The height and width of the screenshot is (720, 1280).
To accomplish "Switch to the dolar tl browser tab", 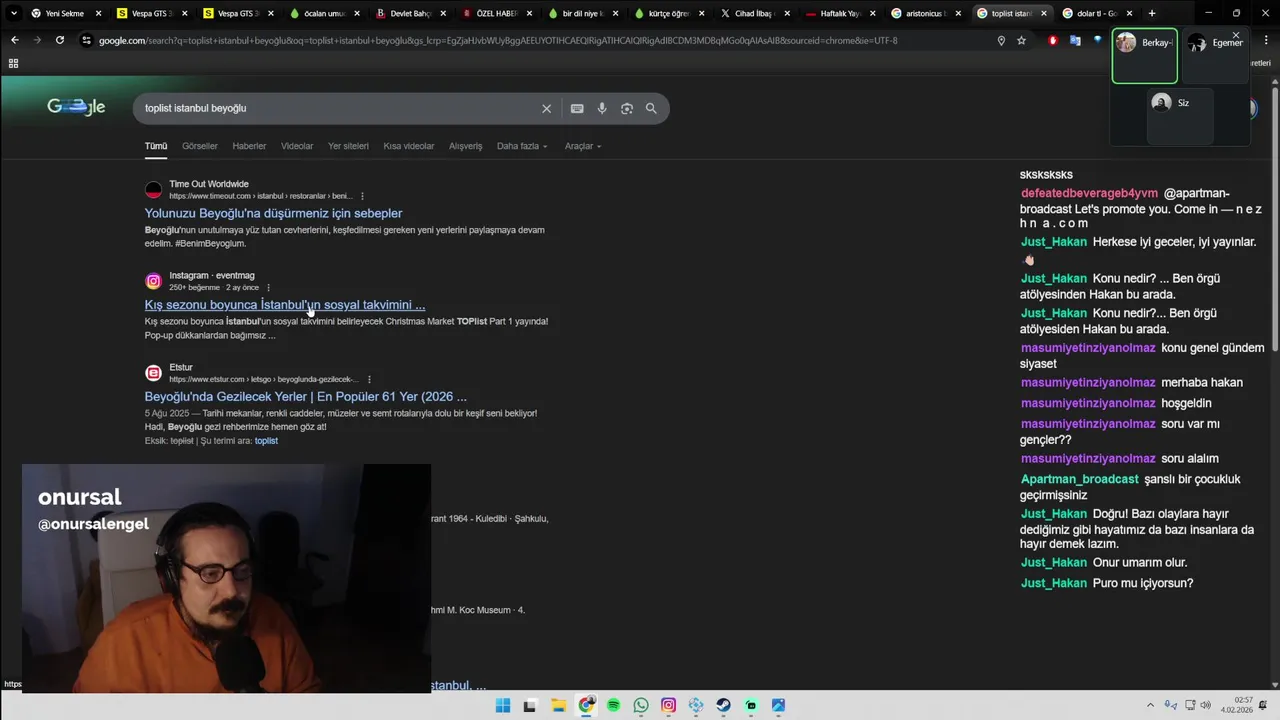I will point(1097,13).
